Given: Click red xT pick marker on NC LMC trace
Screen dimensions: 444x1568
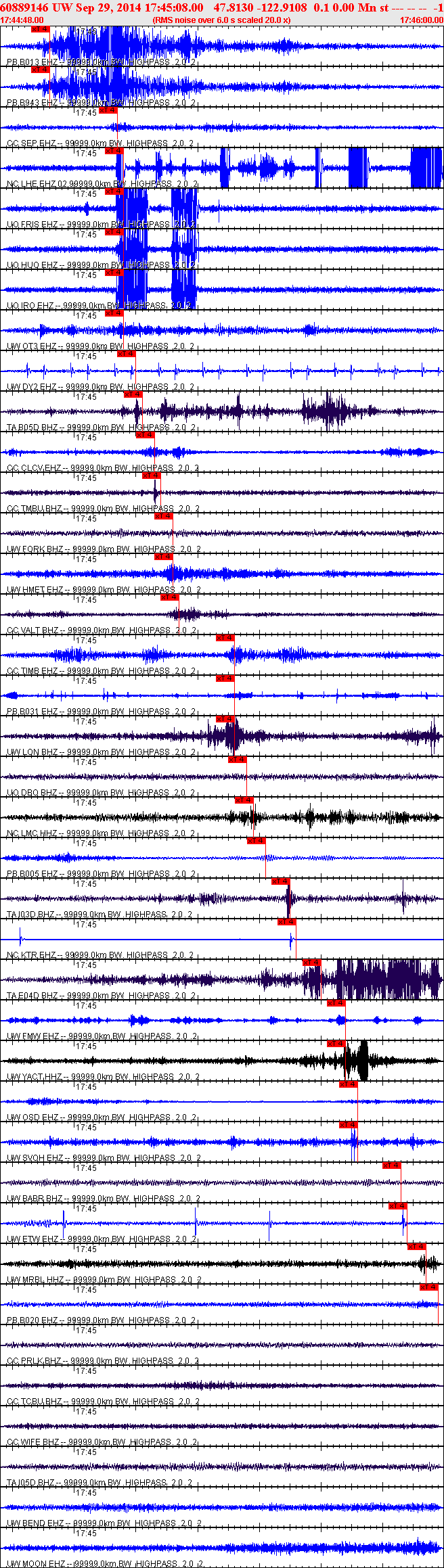Looking at the screenshot, I should point(244,800).
